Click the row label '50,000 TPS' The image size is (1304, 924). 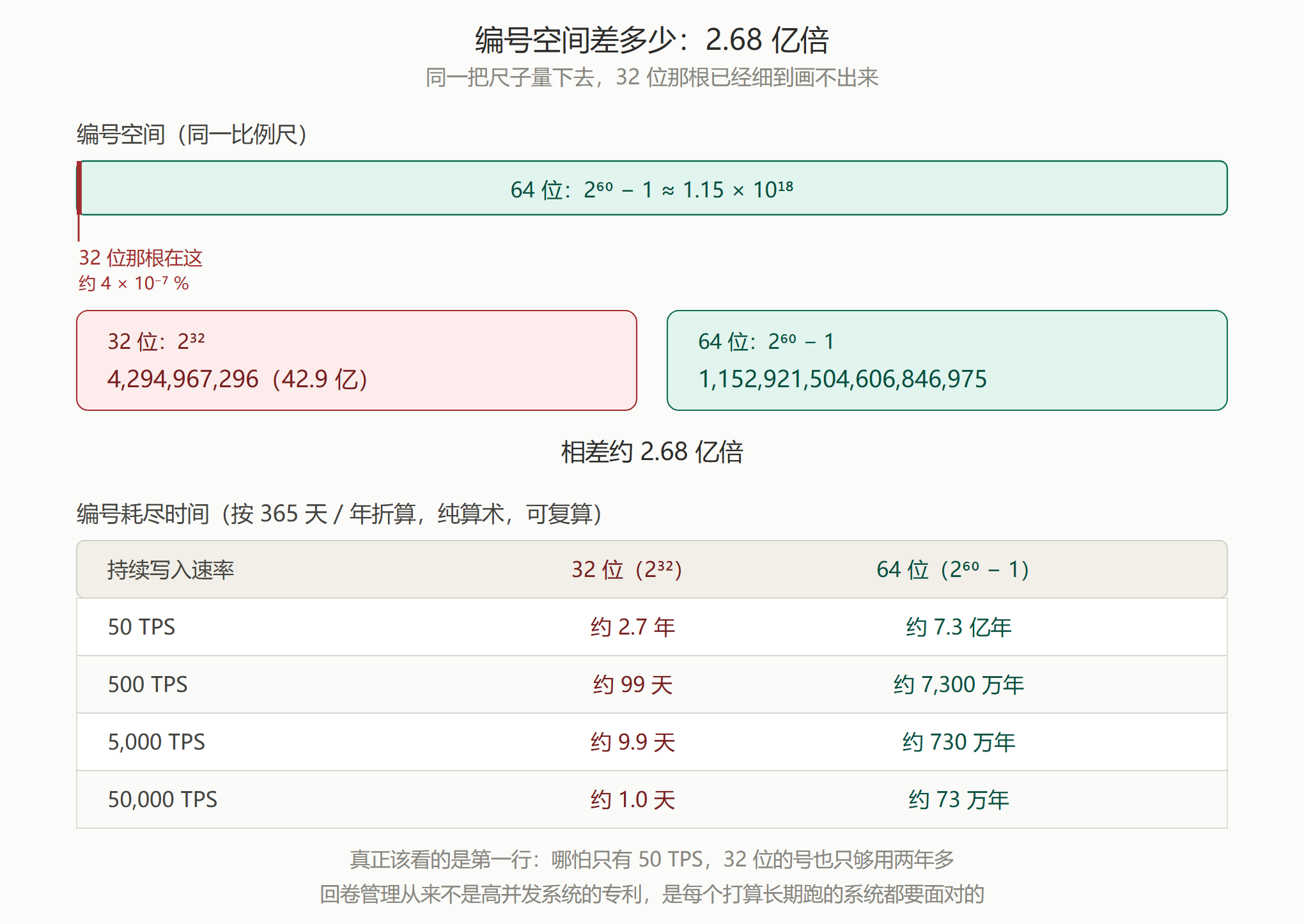tap(162, 799)
